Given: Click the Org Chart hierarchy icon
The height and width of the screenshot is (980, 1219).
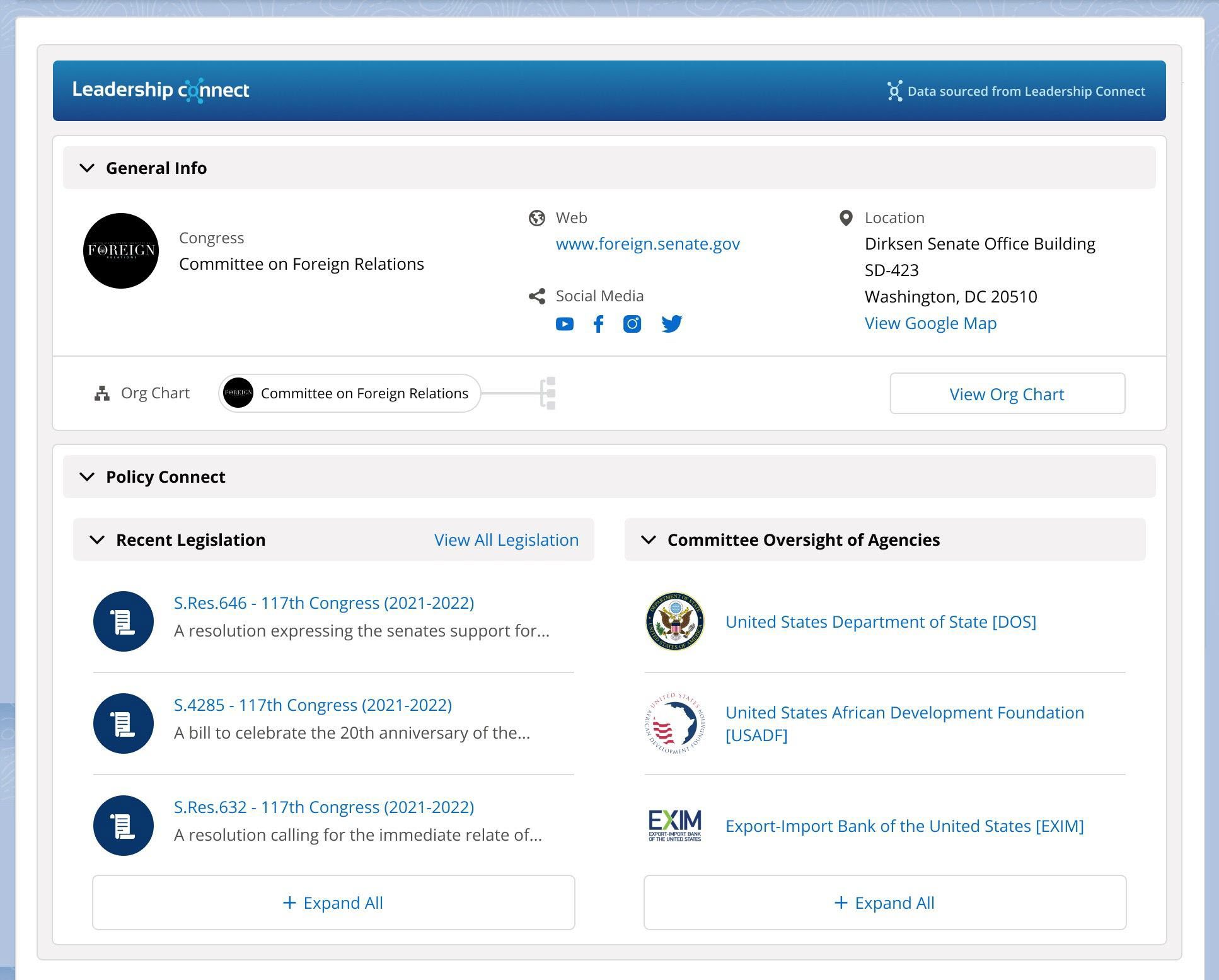Looking at the screenshot, I should pyautogui.click(x=102, y=393).
